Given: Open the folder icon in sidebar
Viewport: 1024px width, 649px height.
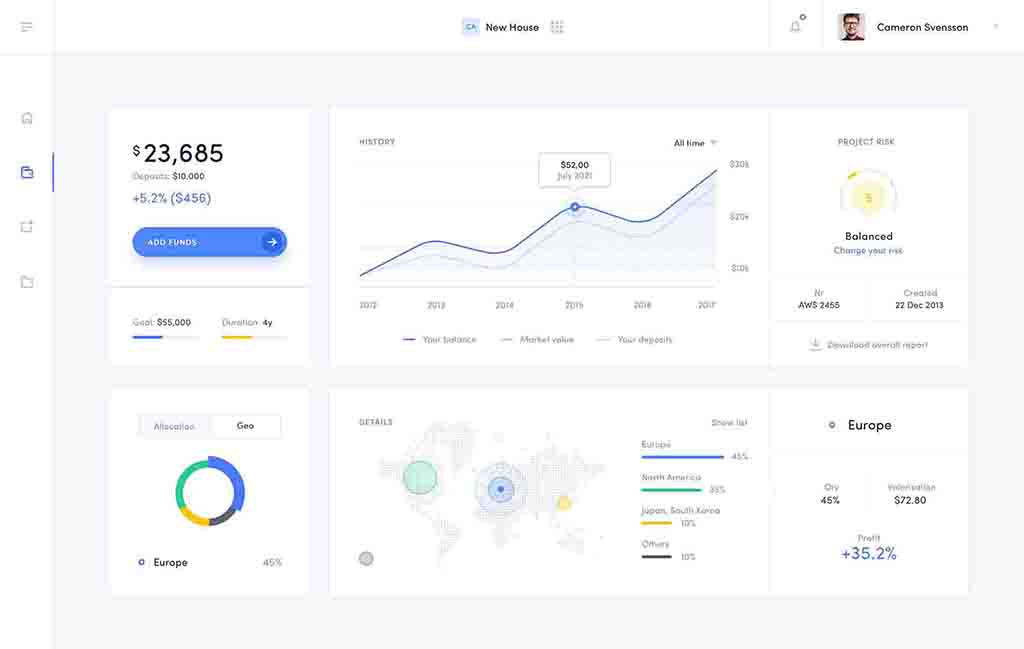Looking at the screenshot, I should pyautogui.click(x=27, y=282).
